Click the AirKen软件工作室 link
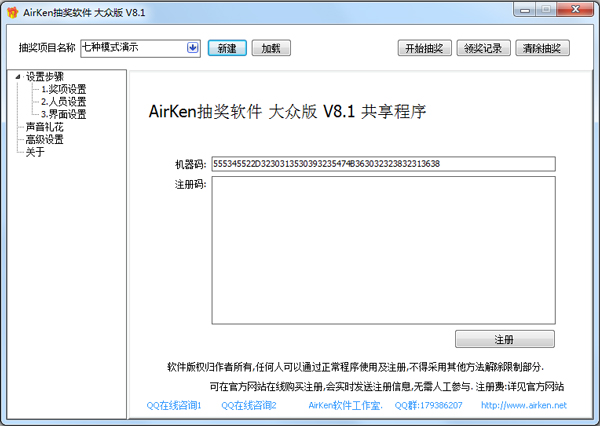Viewport: 600px width, 426px height. click(345, 405)
